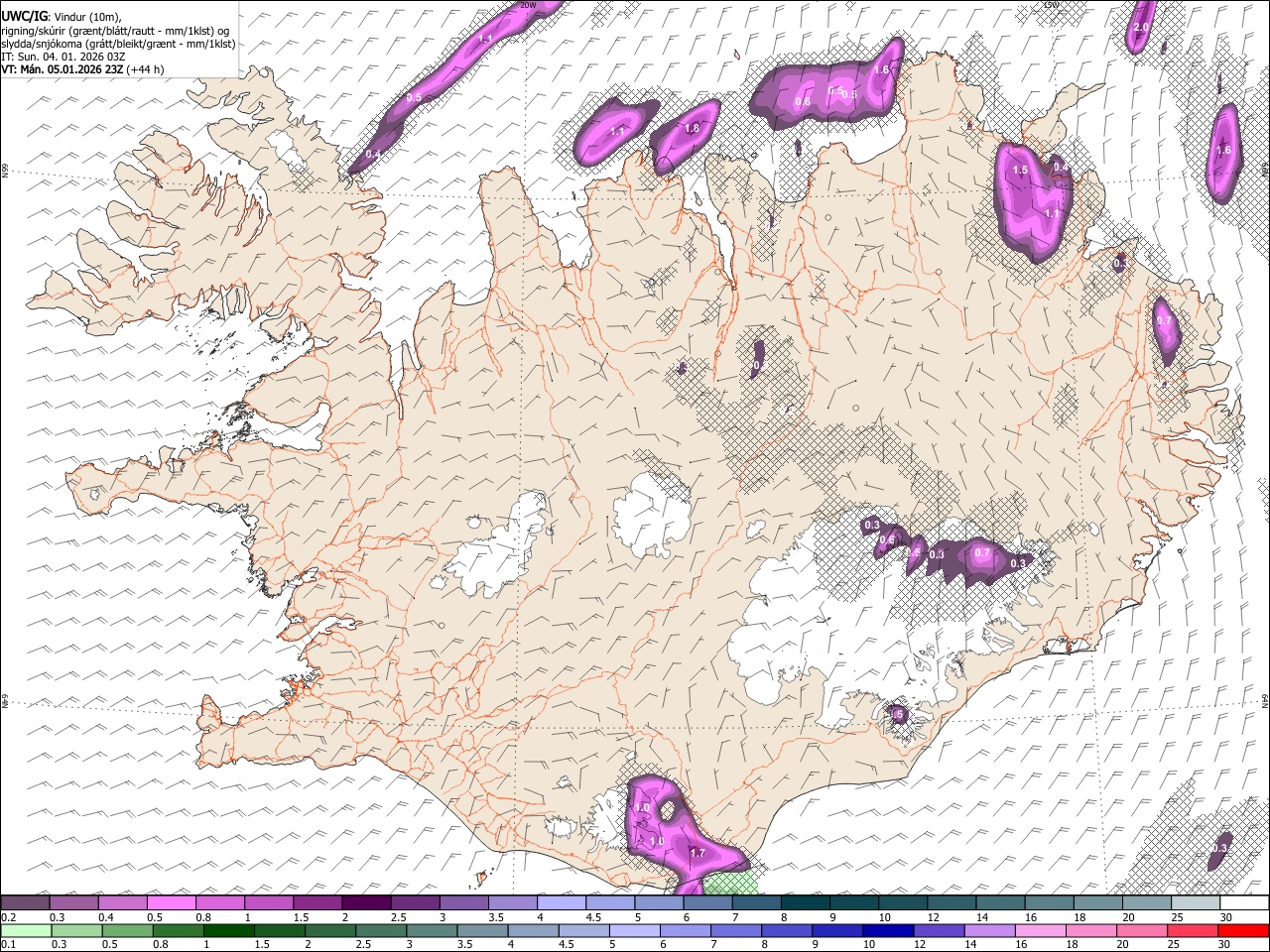Select the upper legend swatch starting at 1
1270x952 pixels.
pos(268,902)
